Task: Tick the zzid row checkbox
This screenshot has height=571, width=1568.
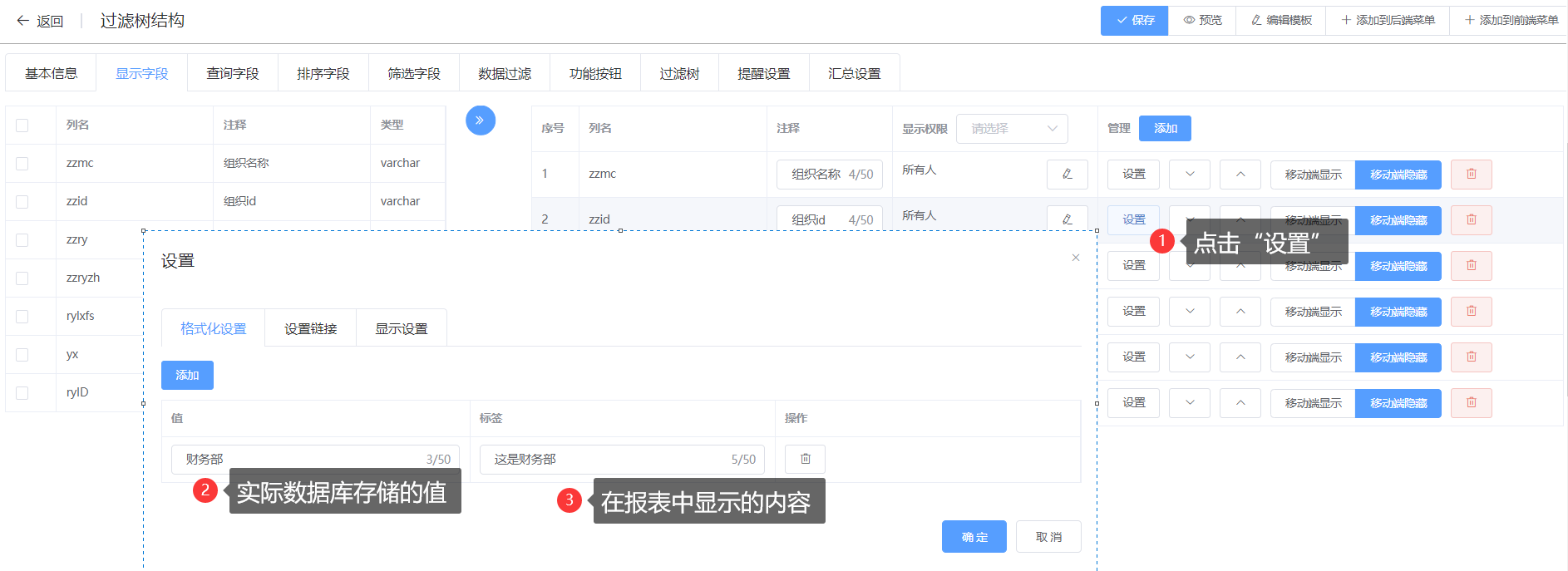Action: click(22, 202)
